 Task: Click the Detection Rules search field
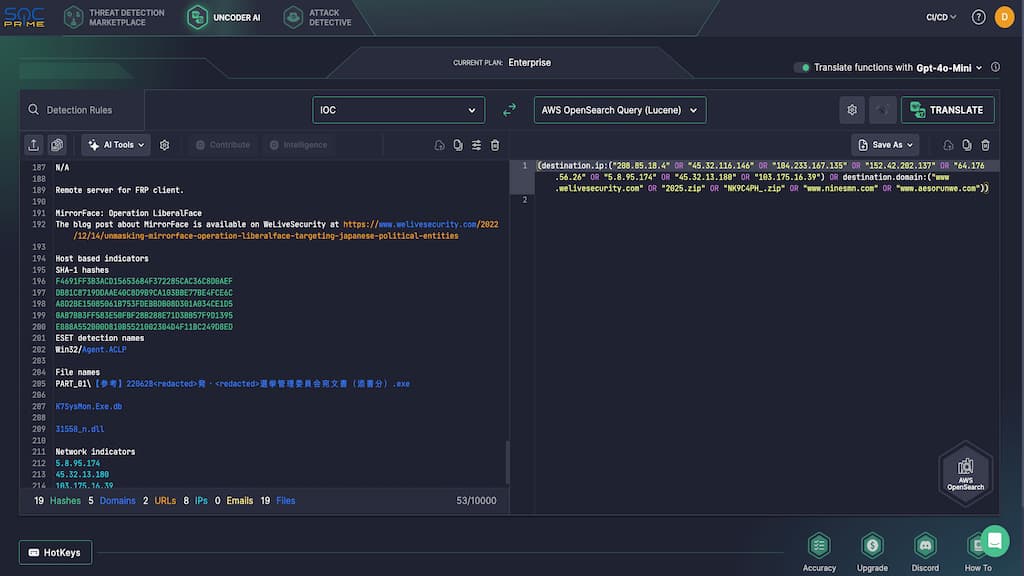(x=80, y=110)
